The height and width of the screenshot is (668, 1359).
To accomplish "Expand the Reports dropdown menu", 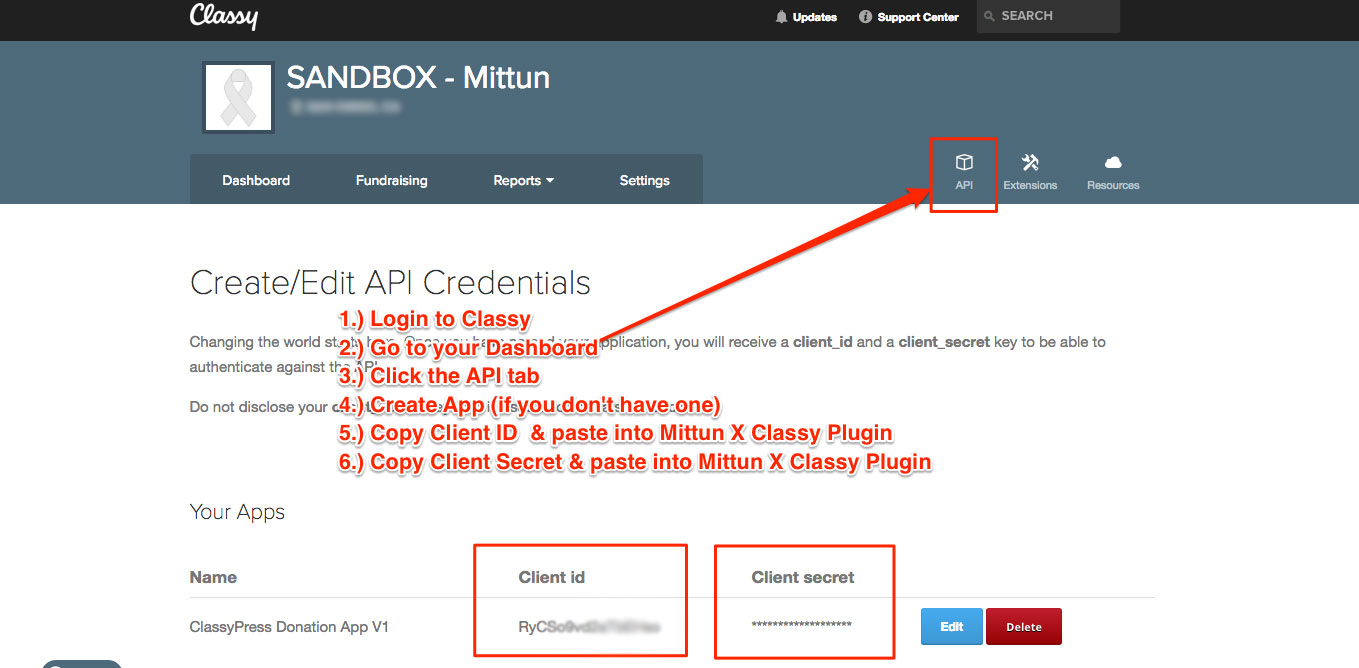I will click(524, 180).
